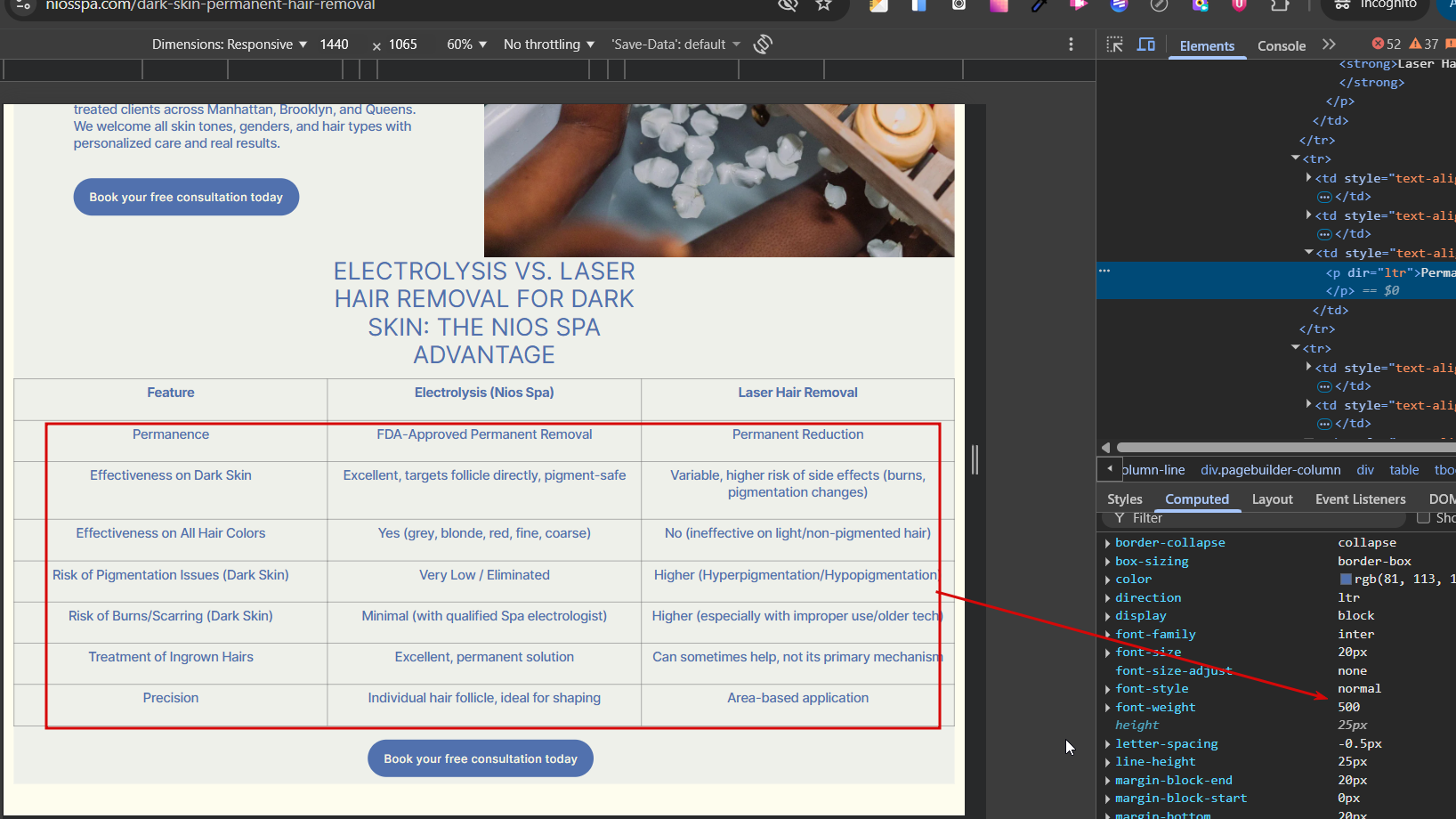
Task: Expand the line-height computed property
Action: coord(1108,762)
